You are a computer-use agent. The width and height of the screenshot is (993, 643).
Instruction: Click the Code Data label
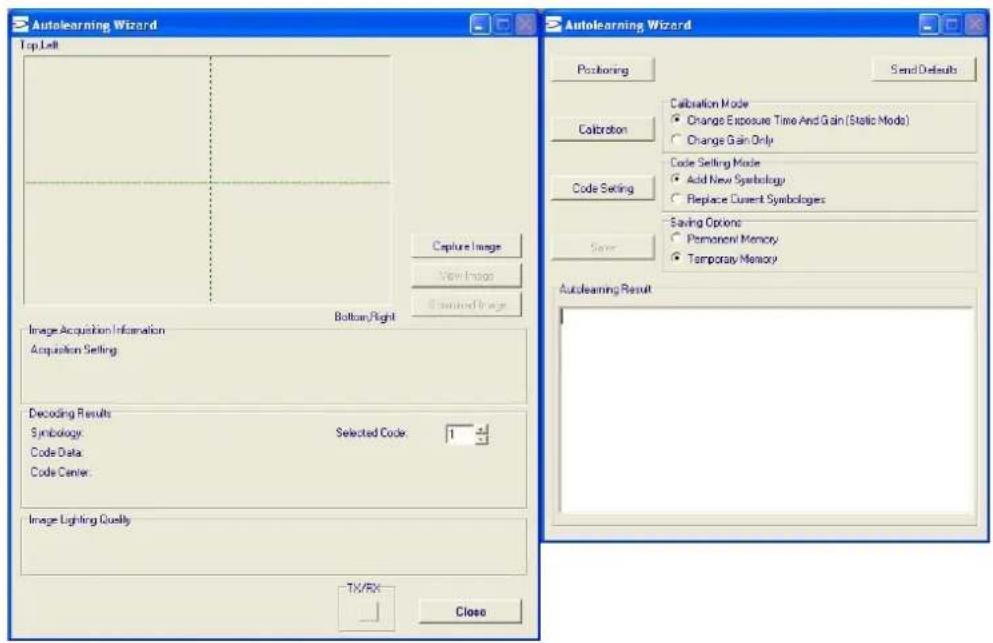pos(56,452)
